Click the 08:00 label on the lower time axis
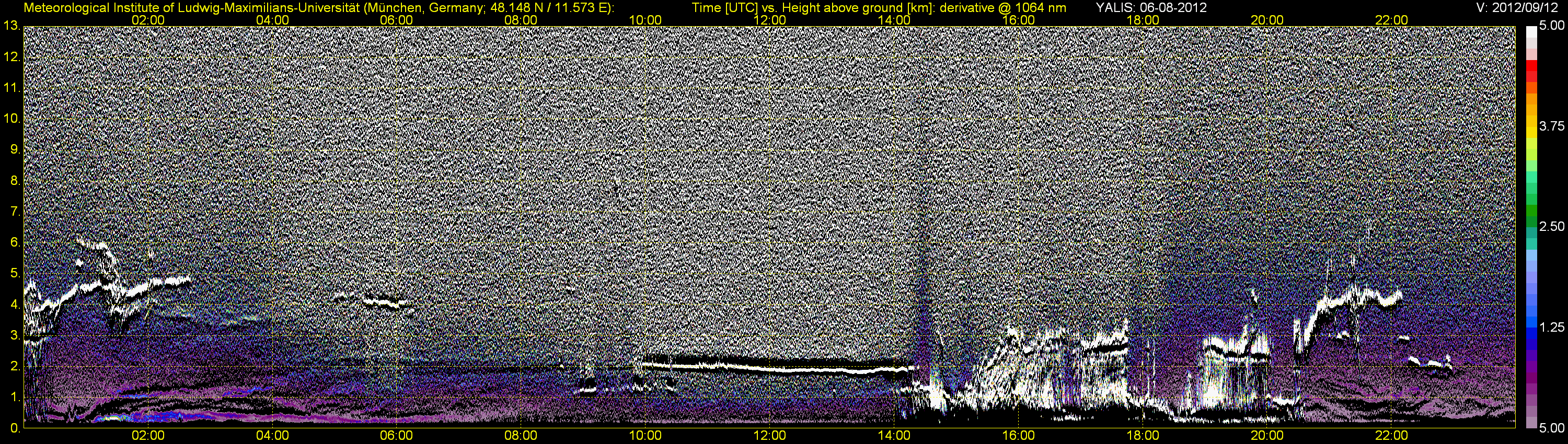1568x444 pixels. pyautogui.click(x=521, y=436)
